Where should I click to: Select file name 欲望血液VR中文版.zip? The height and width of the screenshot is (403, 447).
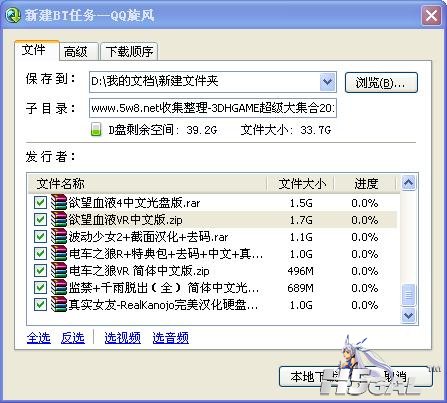[x=125, y=220]
